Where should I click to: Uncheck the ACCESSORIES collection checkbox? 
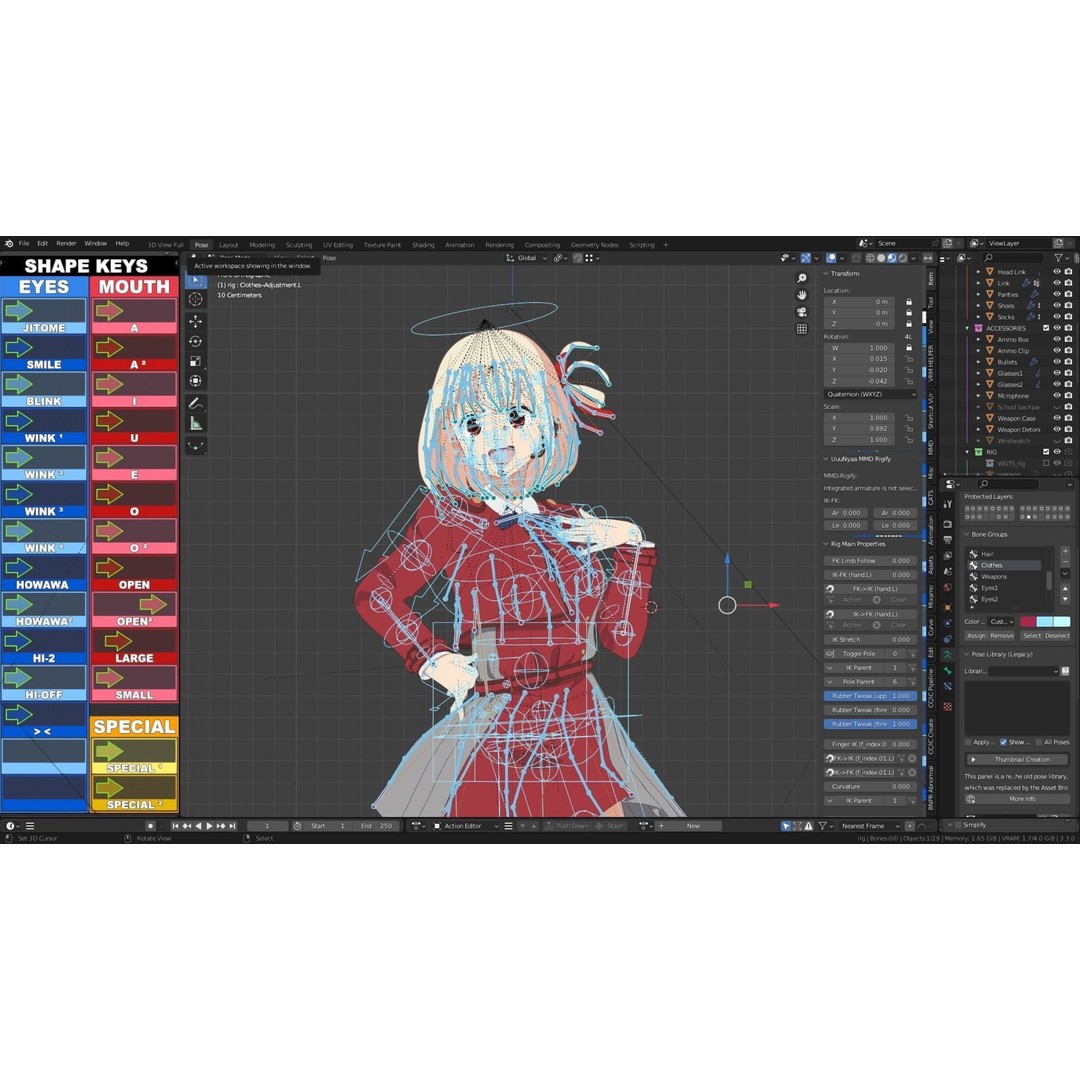1046,328
